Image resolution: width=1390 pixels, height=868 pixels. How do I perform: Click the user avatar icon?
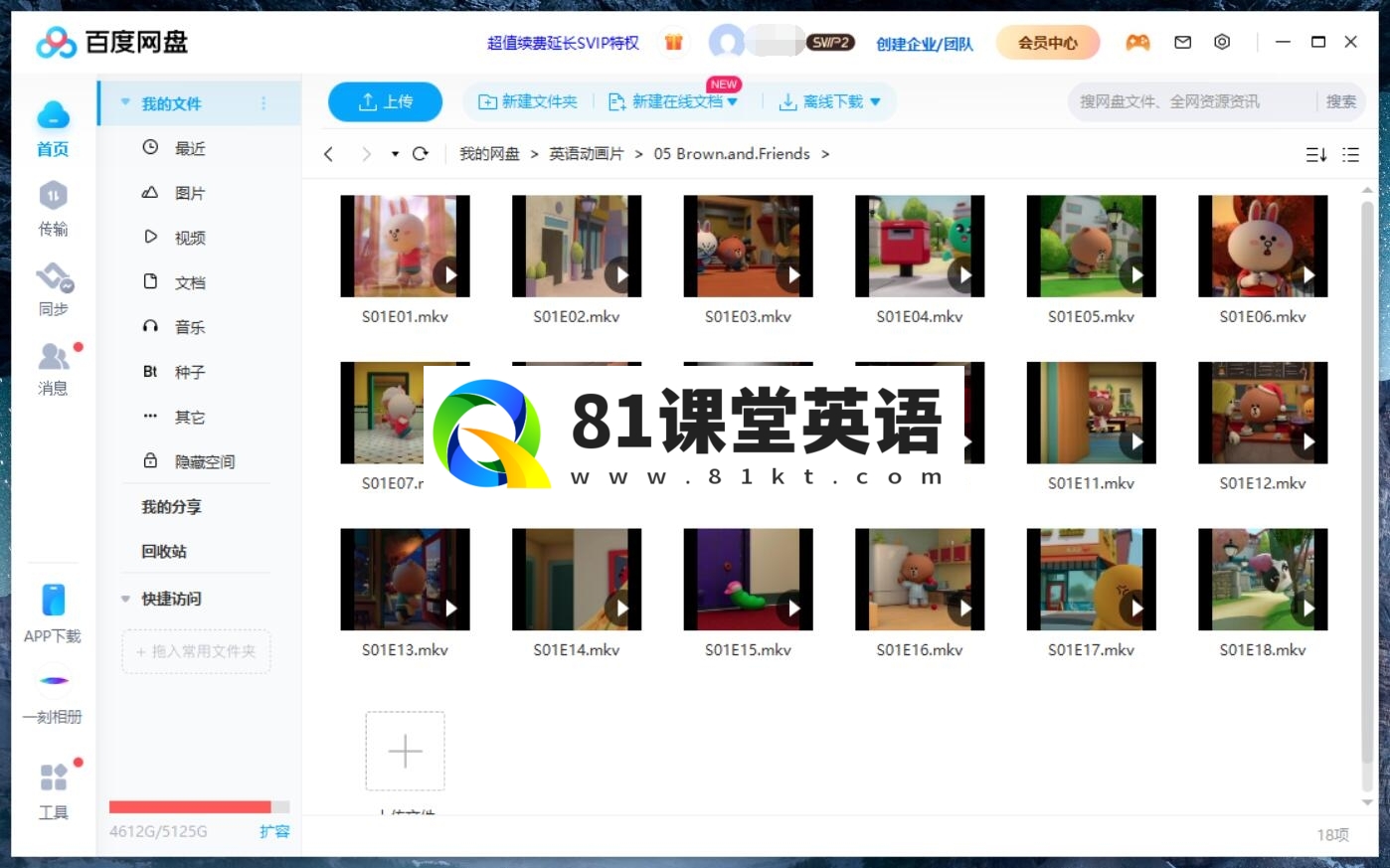(727, 43)
